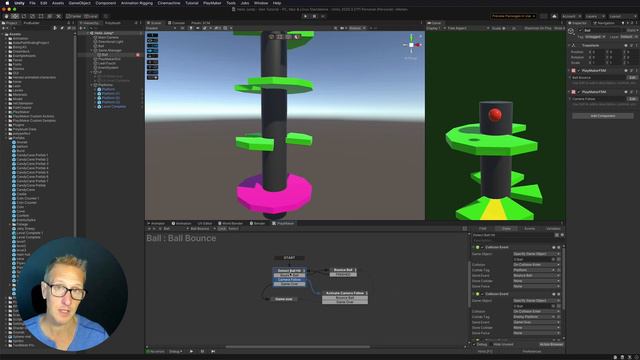Screen dimensions: 640x360
Task: Open the cloud services icon
Action: coord(554,16)
